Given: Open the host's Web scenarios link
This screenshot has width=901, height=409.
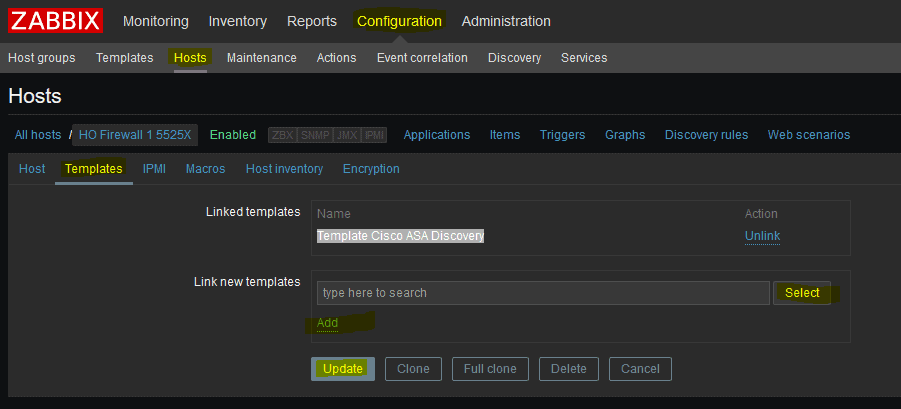Looking at the screenshot, I should click(809, 135).
